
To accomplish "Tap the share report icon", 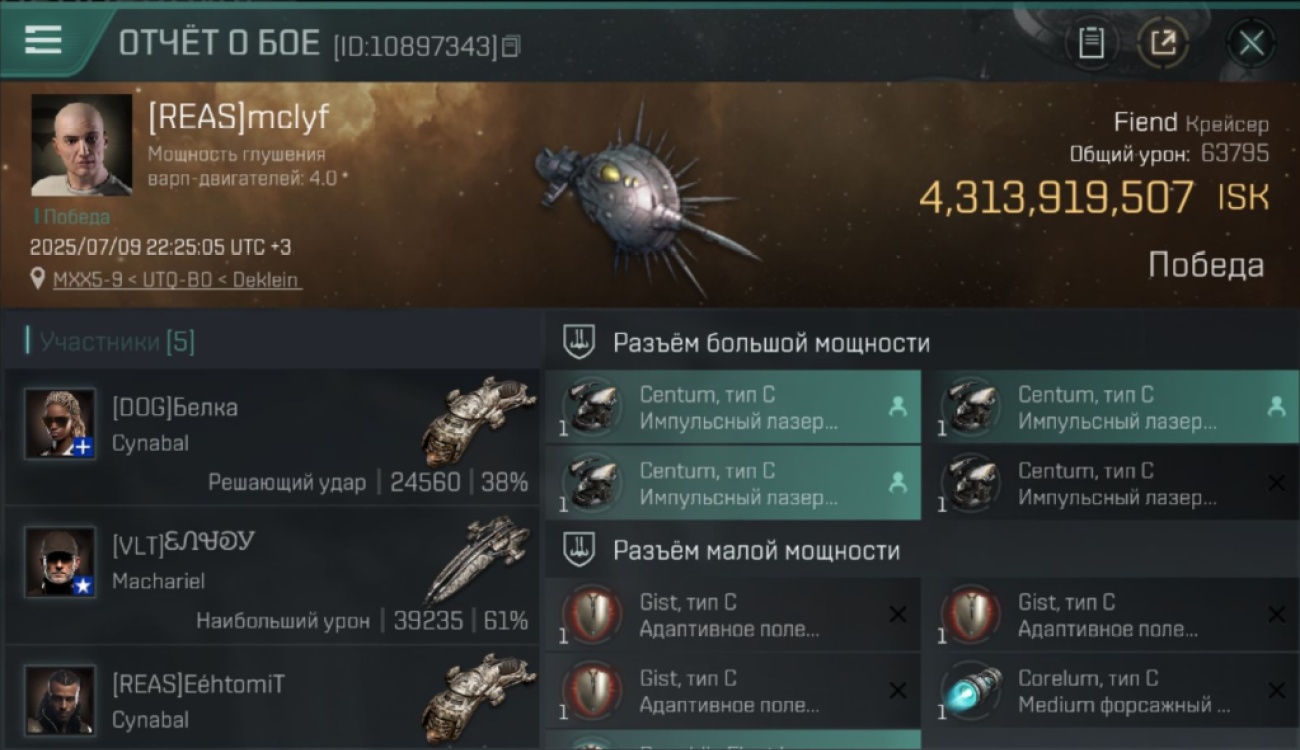I will tap(1163, 43).
